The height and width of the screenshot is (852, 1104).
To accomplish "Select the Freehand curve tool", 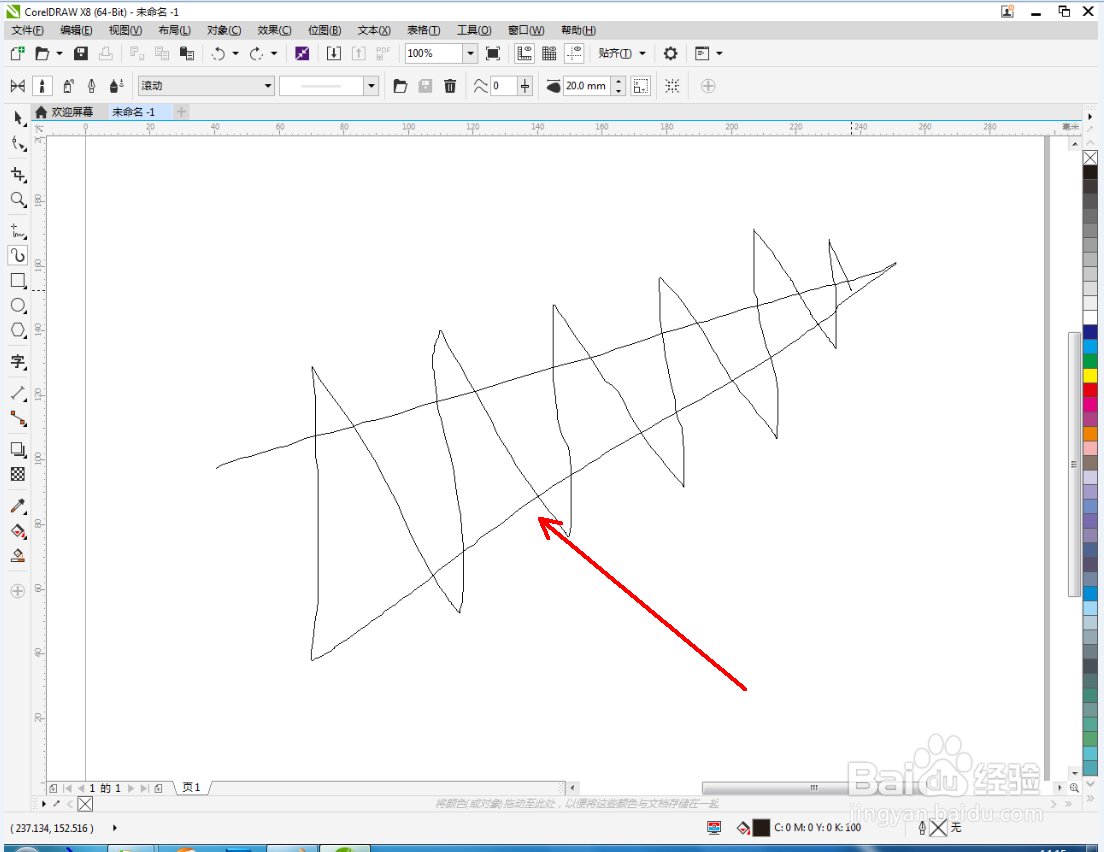I will coord(18,230).
